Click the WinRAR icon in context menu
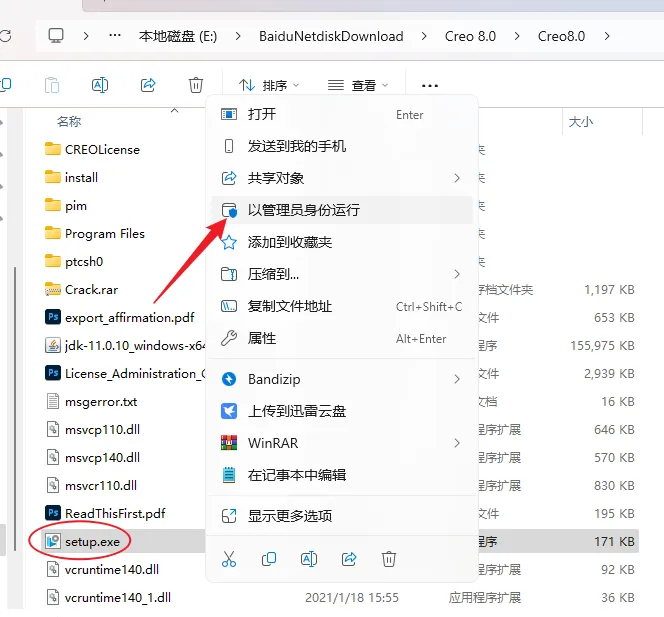664x617 pixels. pos(229,443)
